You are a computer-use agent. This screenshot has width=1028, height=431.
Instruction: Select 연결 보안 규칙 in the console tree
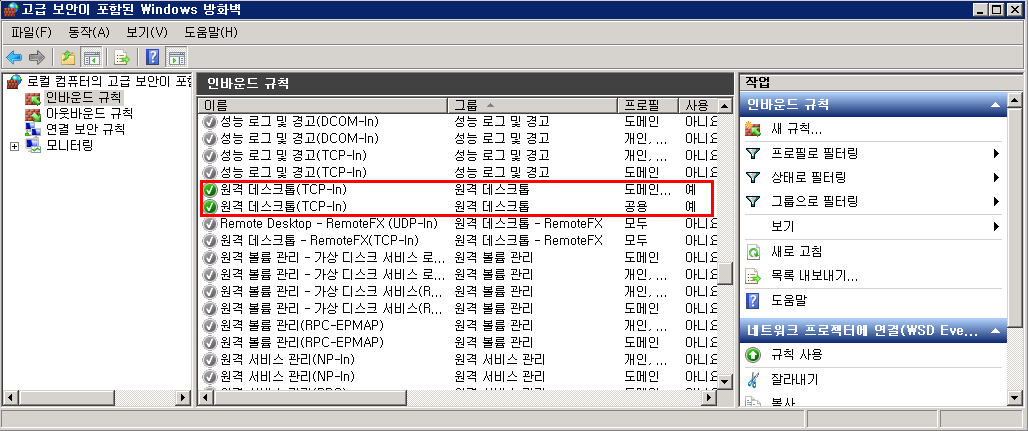(85, 129)
